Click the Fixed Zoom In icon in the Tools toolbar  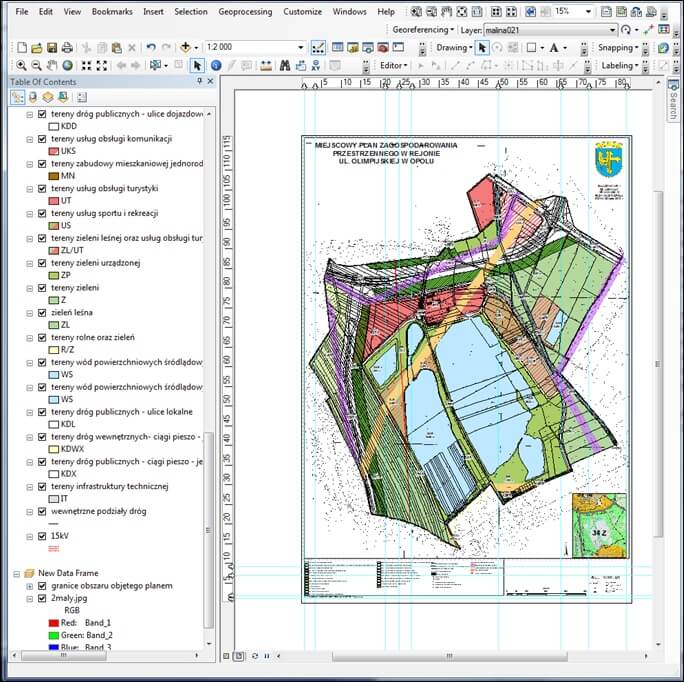click(x=86, y=66)
